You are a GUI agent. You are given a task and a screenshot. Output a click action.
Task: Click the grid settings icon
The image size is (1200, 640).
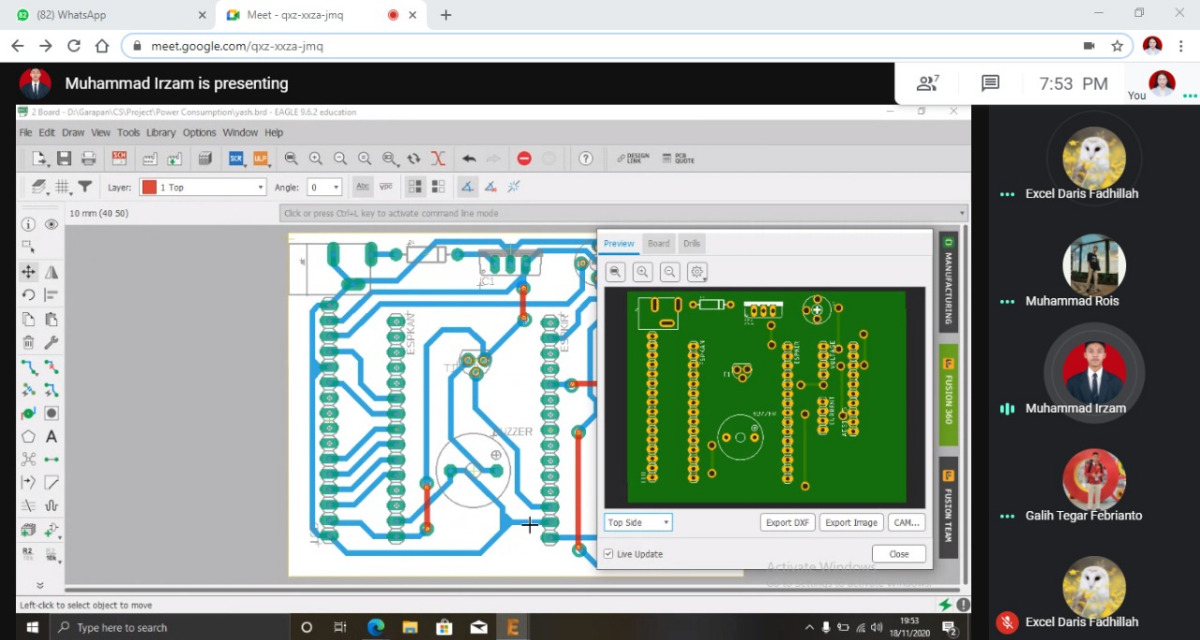pos(61,187)
